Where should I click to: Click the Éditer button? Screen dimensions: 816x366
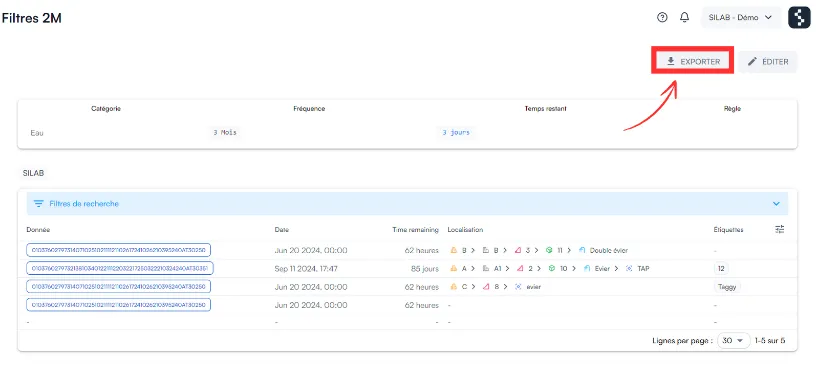tap(768, 61)
